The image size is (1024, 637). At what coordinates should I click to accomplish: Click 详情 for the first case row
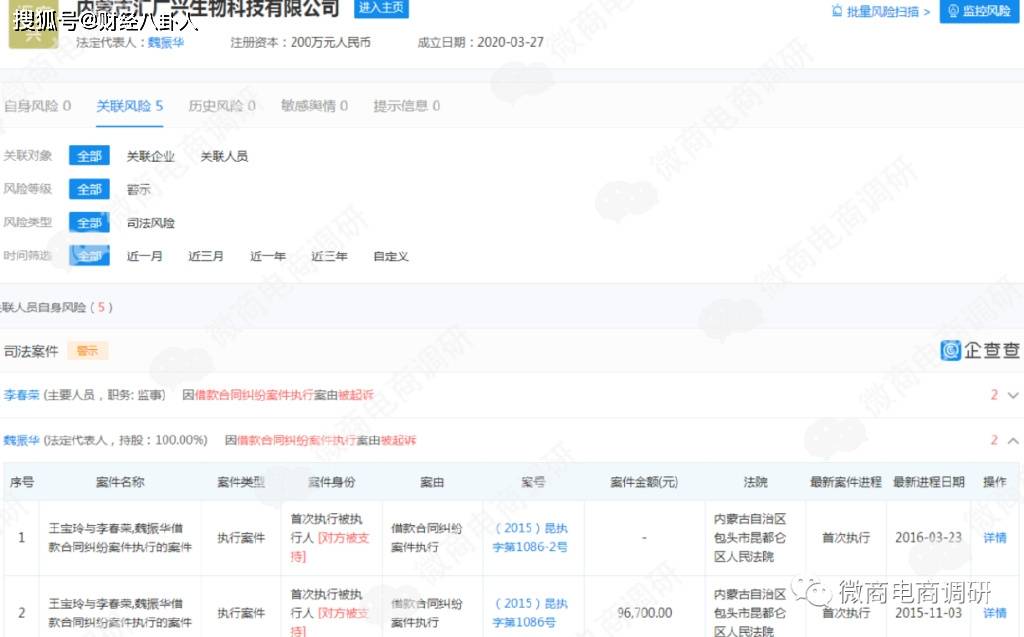click(x=994, y=538)
